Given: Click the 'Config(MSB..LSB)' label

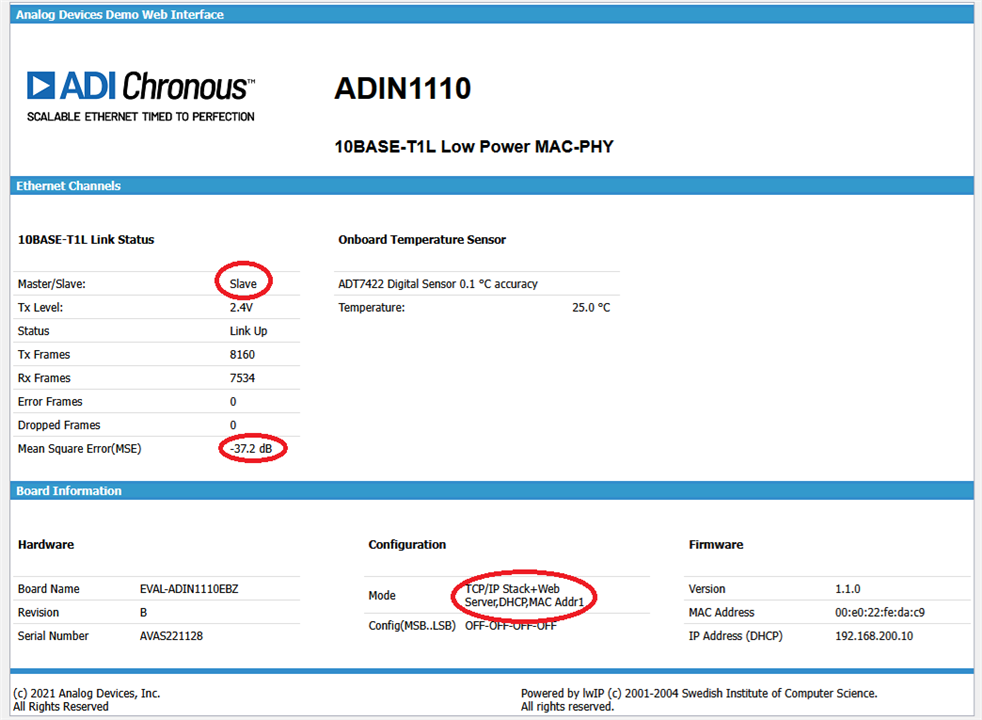Looking at the screenshot, I should (412, 625).
